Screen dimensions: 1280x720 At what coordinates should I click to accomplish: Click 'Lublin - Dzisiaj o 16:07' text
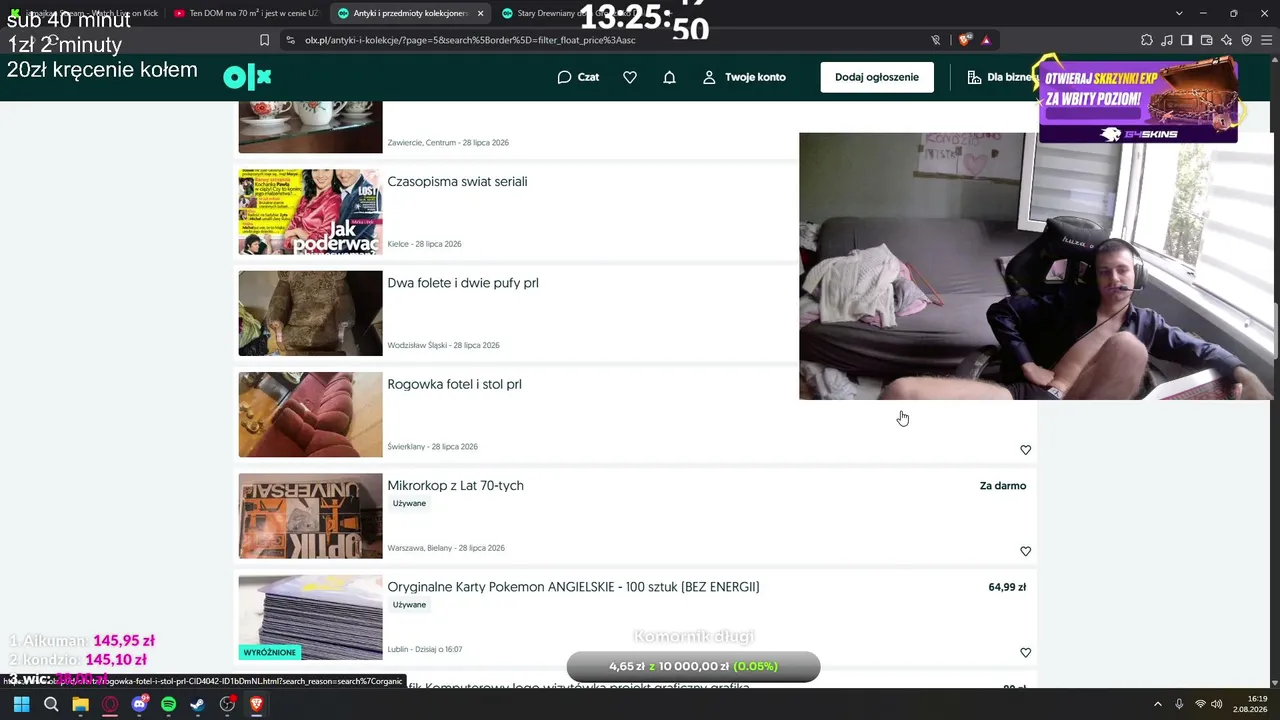[425, 650]
